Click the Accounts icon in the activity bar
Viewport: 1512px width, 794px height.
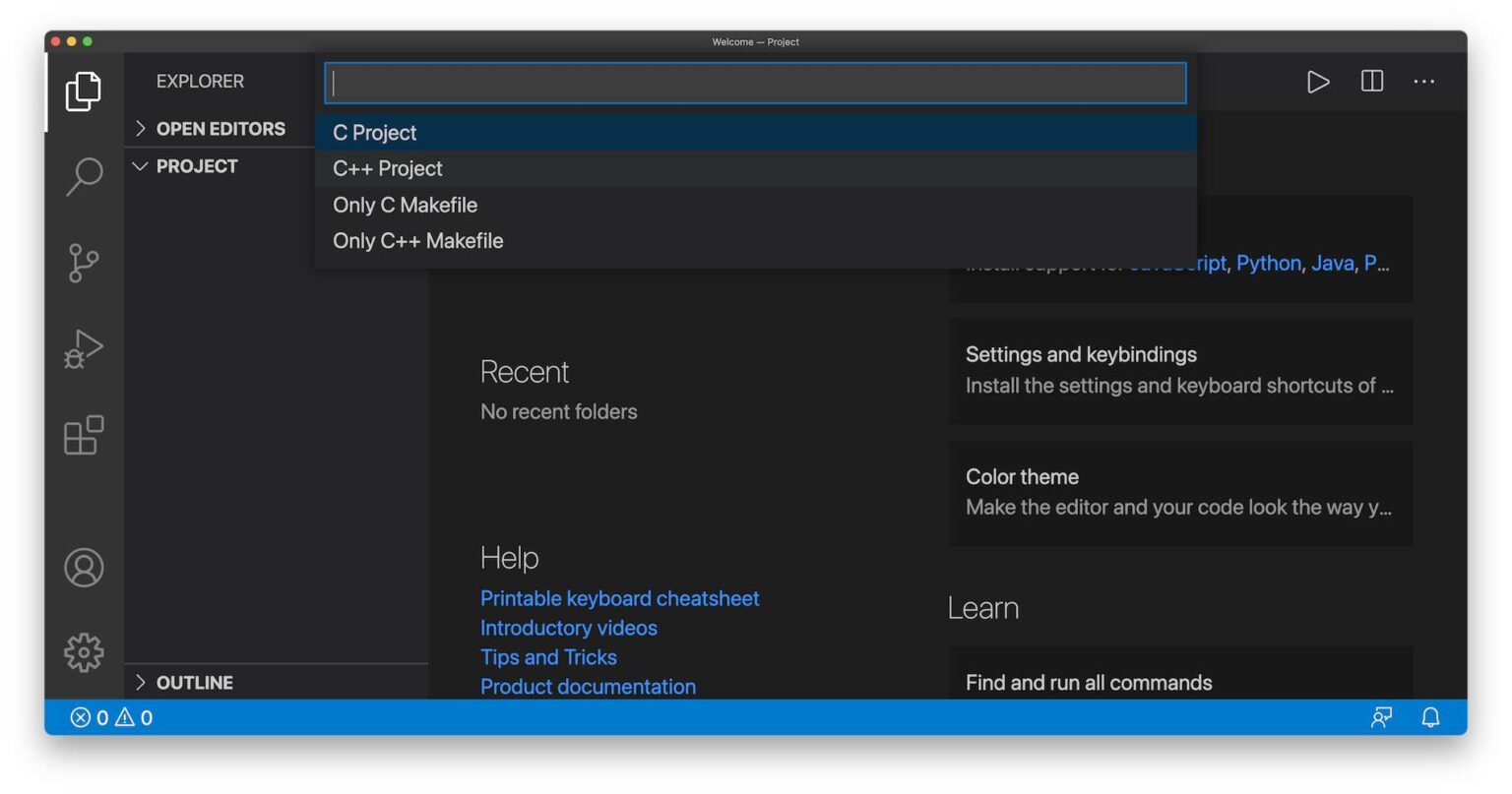point(85,568)
